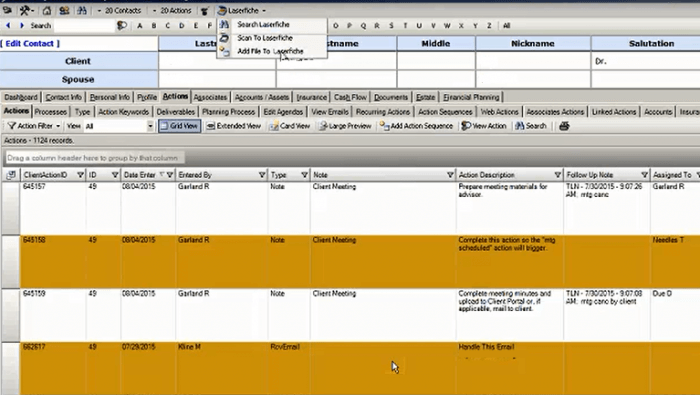This screenshot has height=395, width=700.
Task: Choose Search Laserfiche from the menu
Action: (263, 25)
